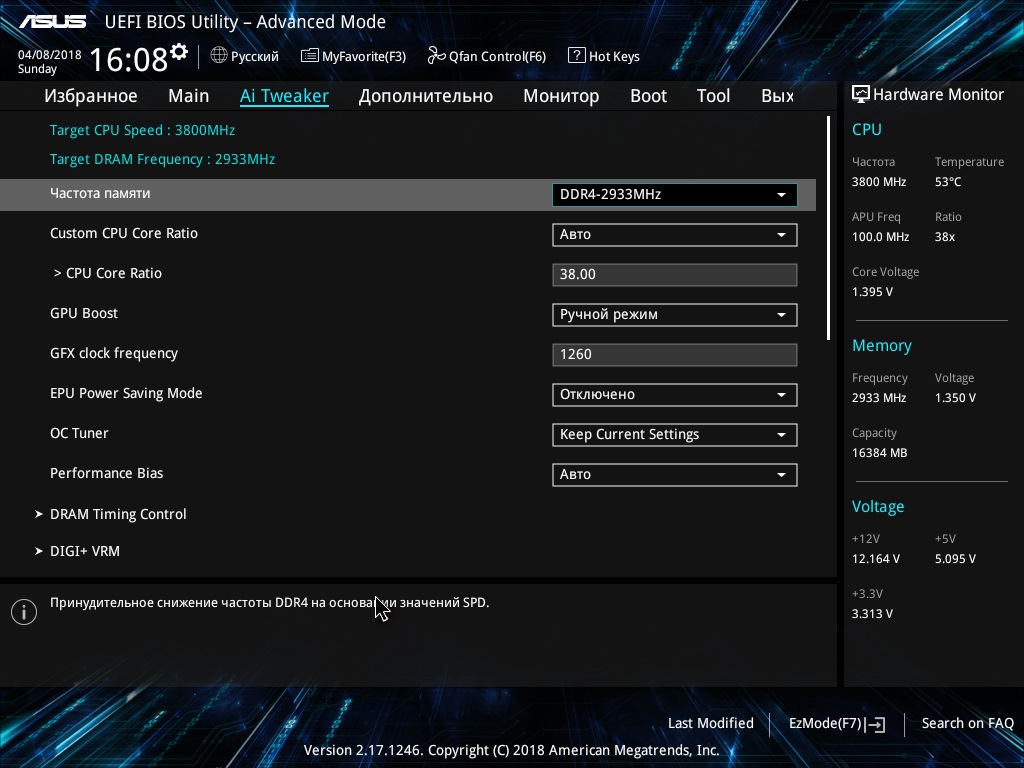Go to the Boot tab
The image size is (1024, 768).
tap(648, 96)
